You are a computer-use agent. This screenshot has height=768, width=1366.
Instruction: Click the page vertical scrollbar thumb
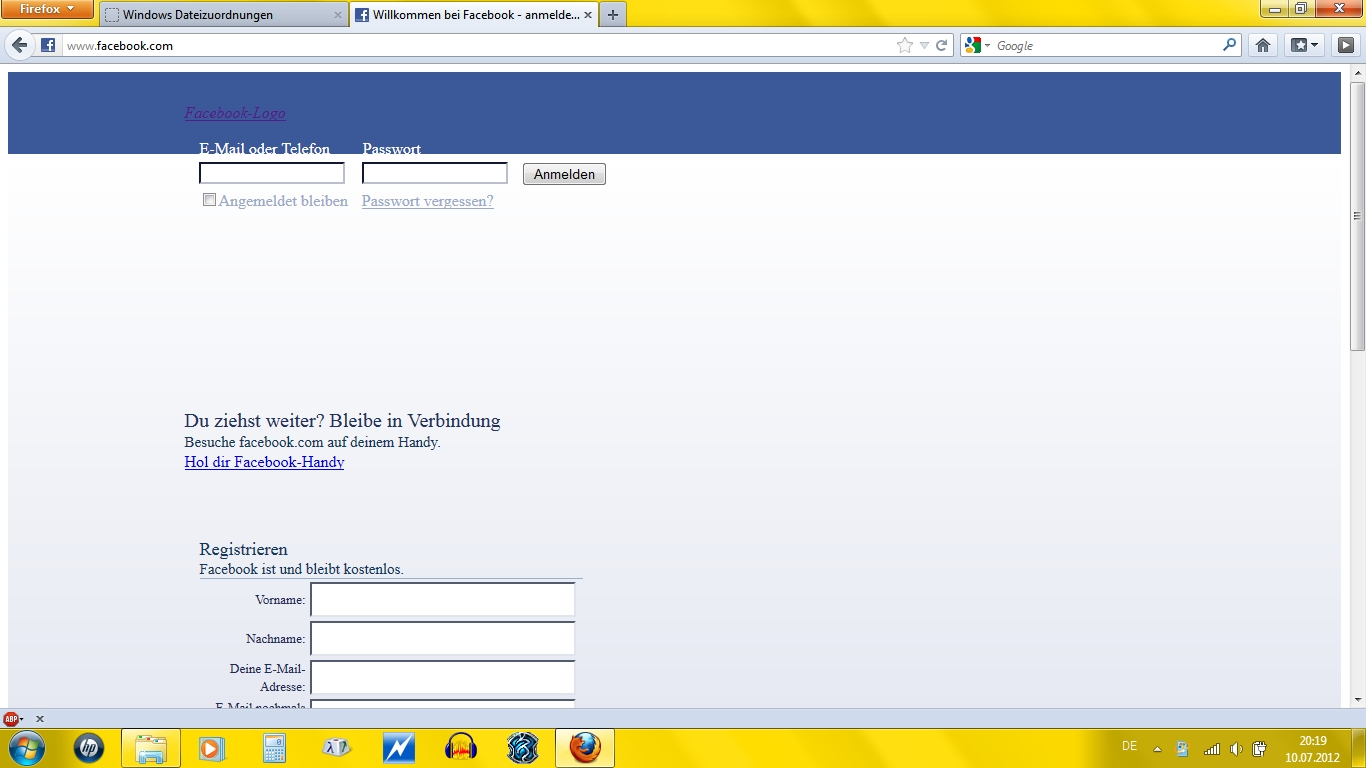pyautogui.click(x=1357, y=216)
